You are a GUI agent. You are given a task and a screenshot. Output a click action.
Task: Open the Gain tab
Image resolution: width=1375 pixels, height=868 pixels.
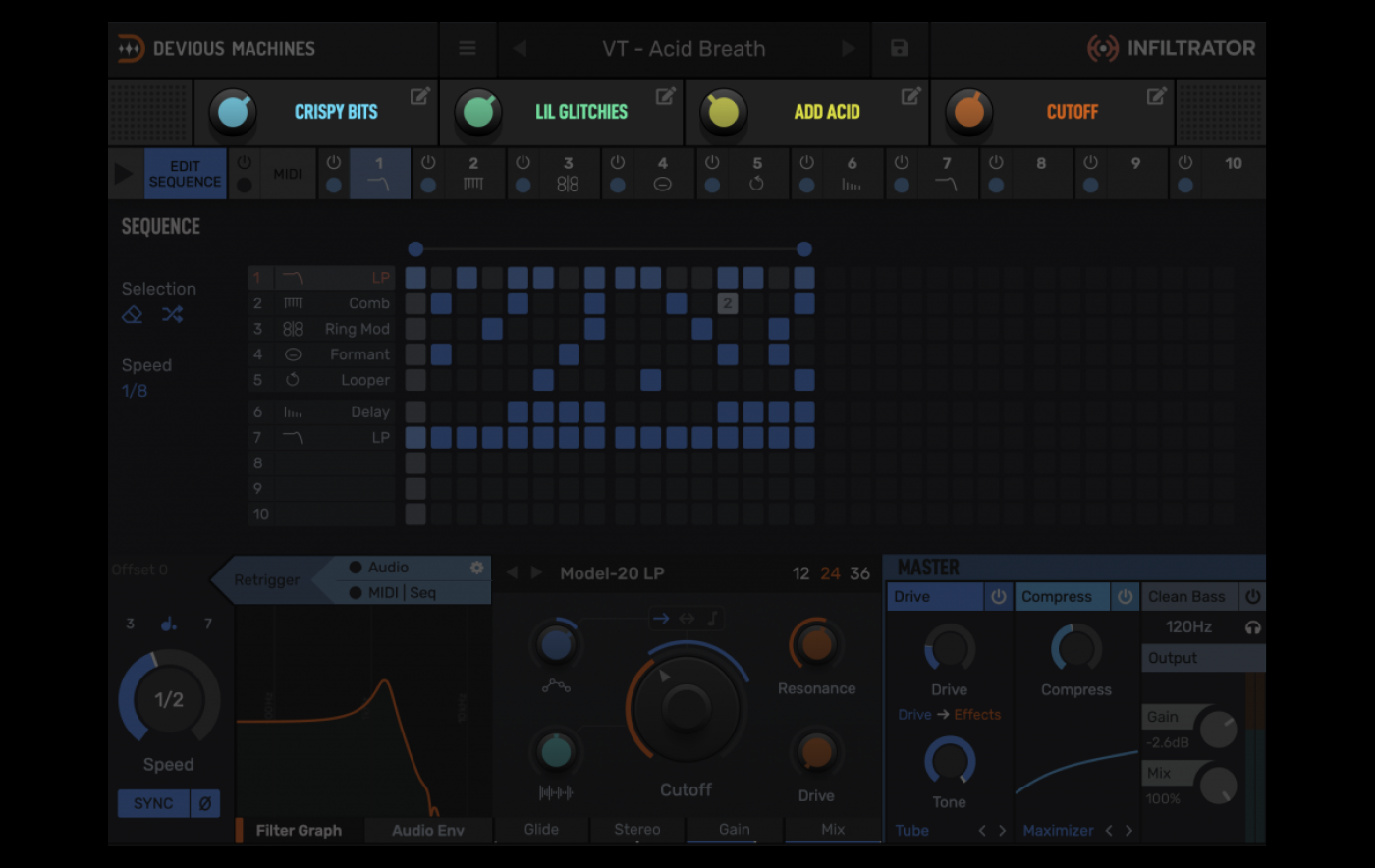734,830
